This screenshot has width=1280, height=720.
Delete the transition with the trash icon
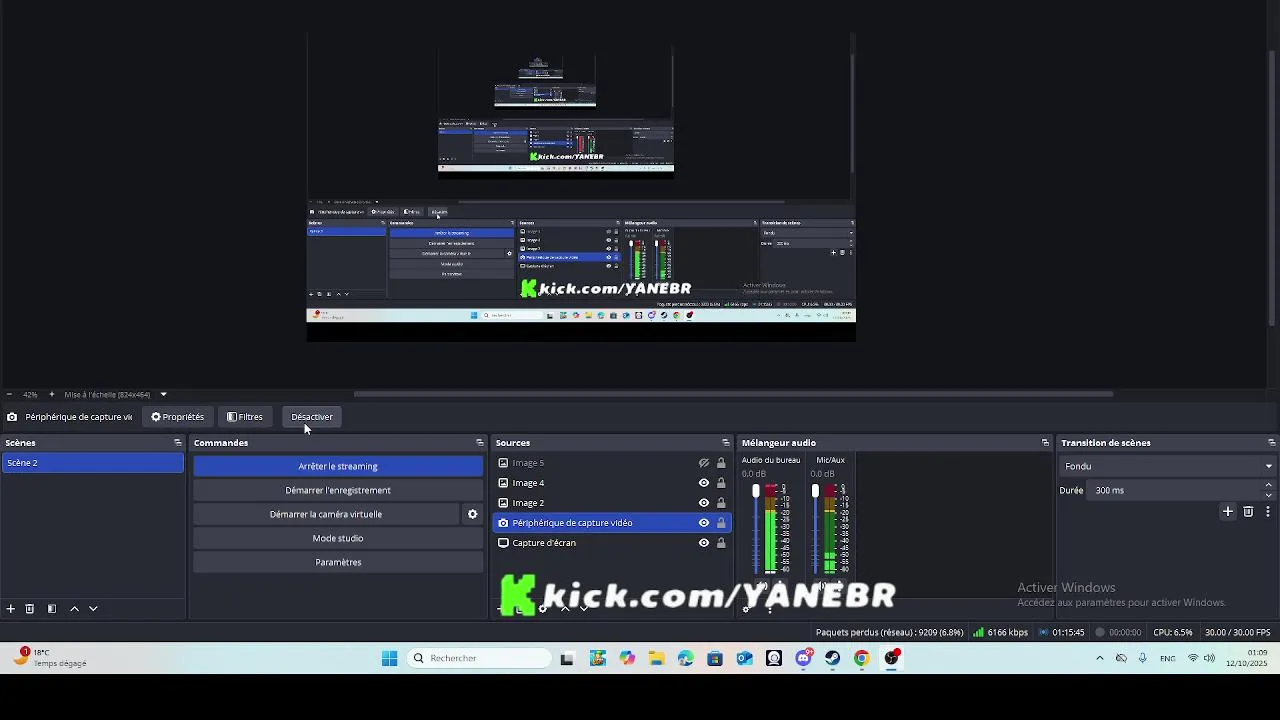pyautogui.click(x=1248, y=511)
